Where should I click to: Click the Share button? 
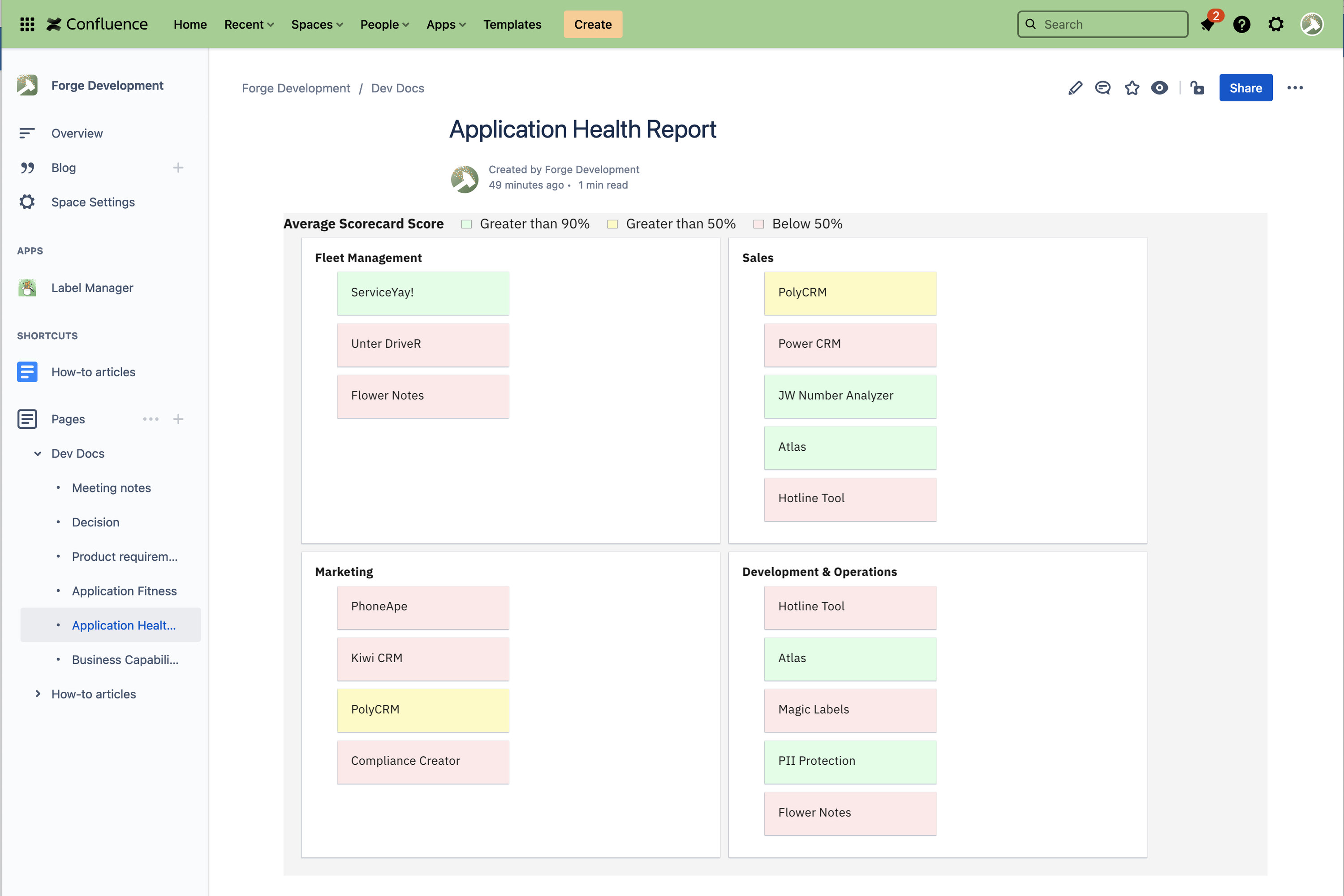(x=1245, y=88)
